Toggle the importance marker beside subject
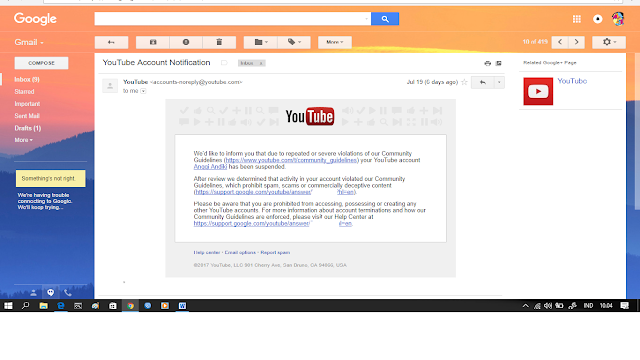Screen dimensions: 640x360 click(224, 63)
